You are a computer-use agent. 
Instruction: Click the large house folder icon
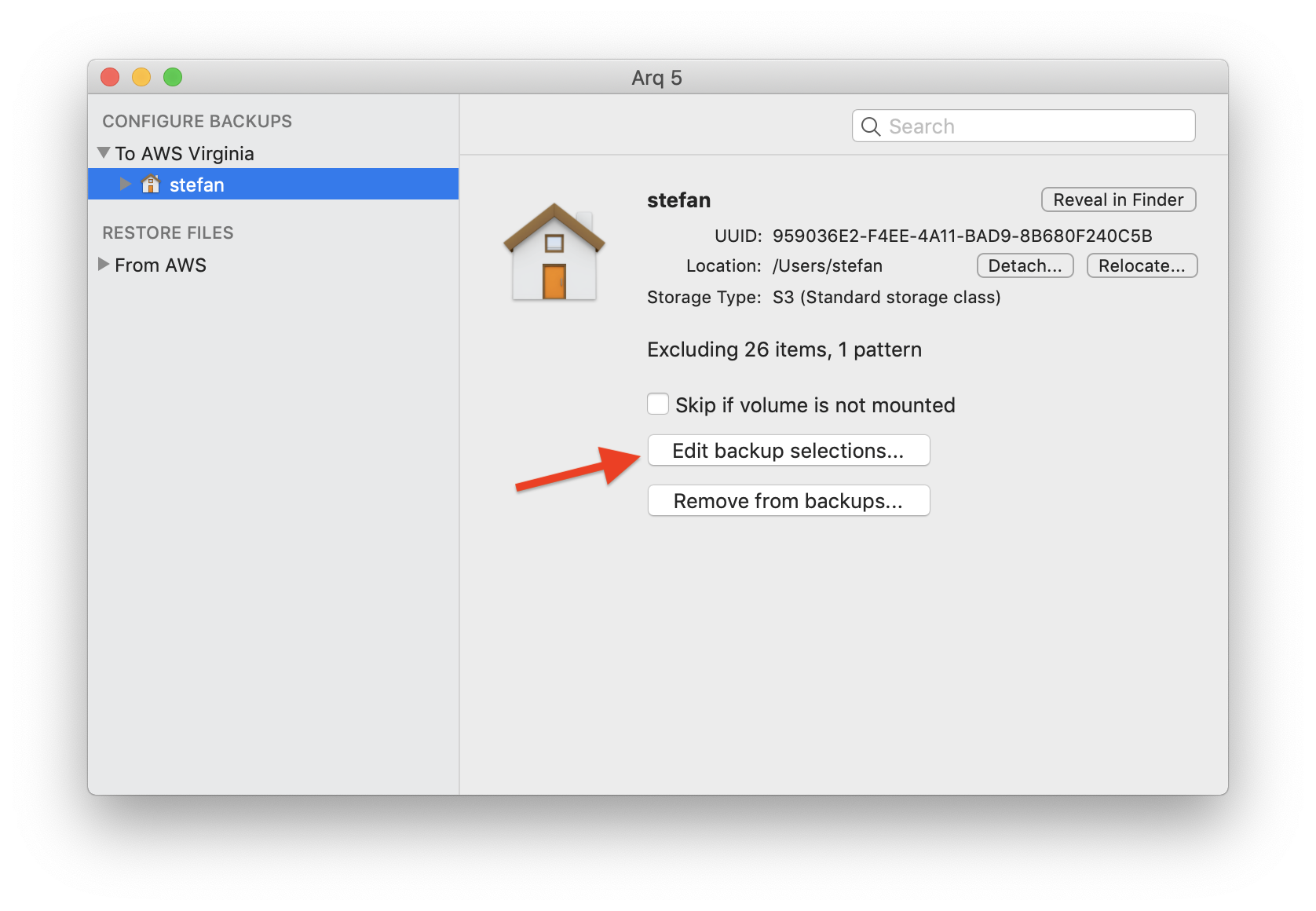pyautogui.click(x=554, y=252)
